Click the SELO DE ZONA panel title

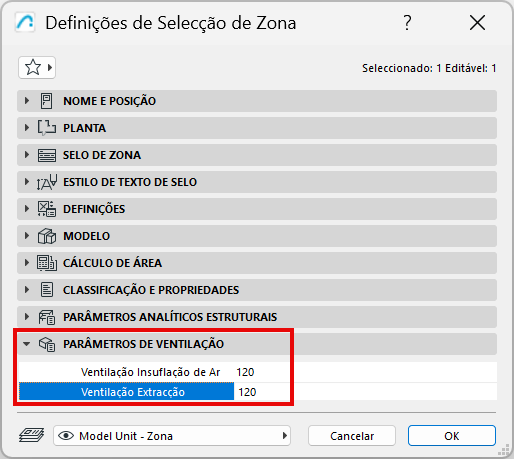[102, 155]
